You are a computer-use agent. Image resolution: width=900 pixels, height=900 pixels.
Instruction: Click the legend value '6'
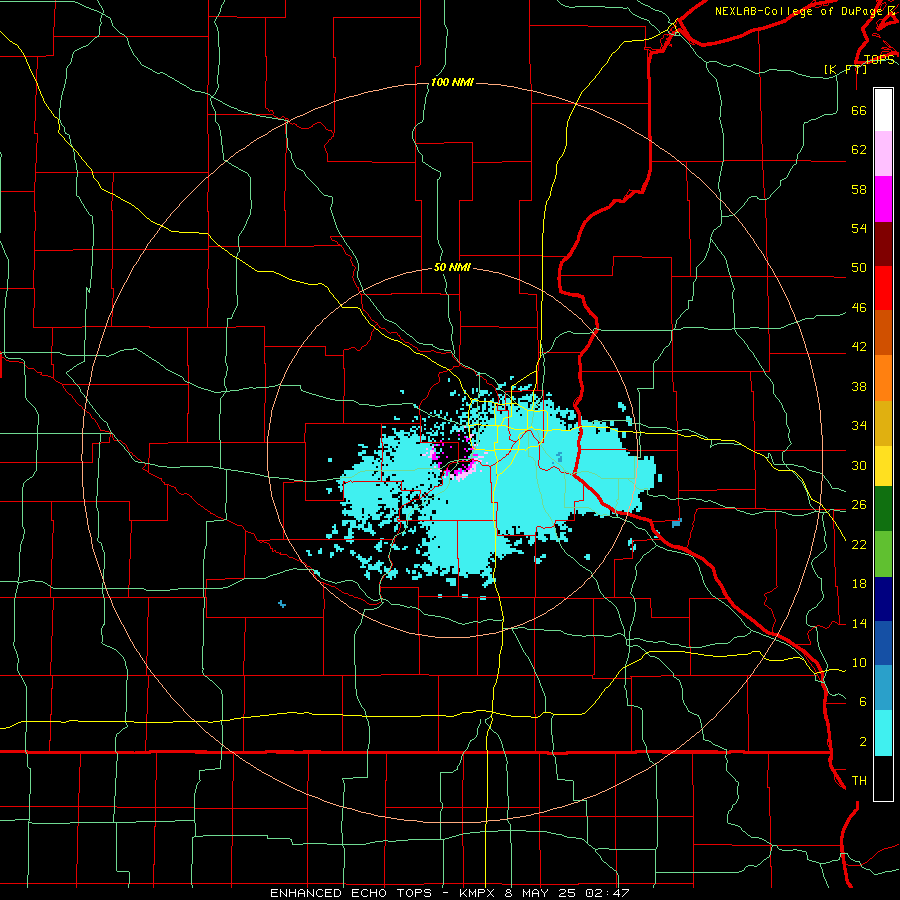862,701
